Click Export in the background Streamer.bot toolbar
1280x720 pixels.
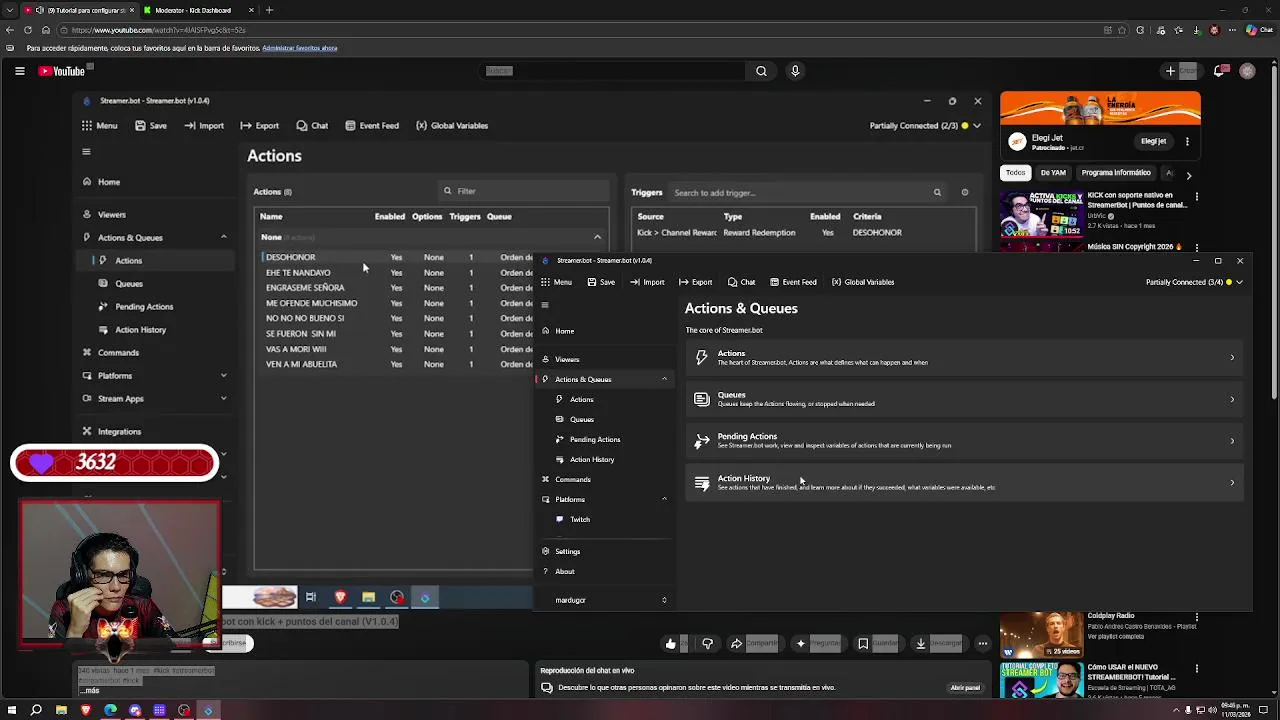(x=260, y=126)
